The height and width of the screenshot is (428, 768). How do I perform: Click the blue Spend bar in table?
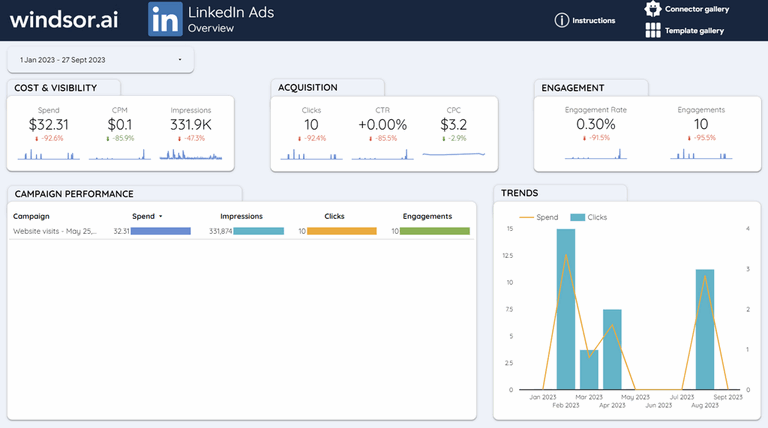161,231
